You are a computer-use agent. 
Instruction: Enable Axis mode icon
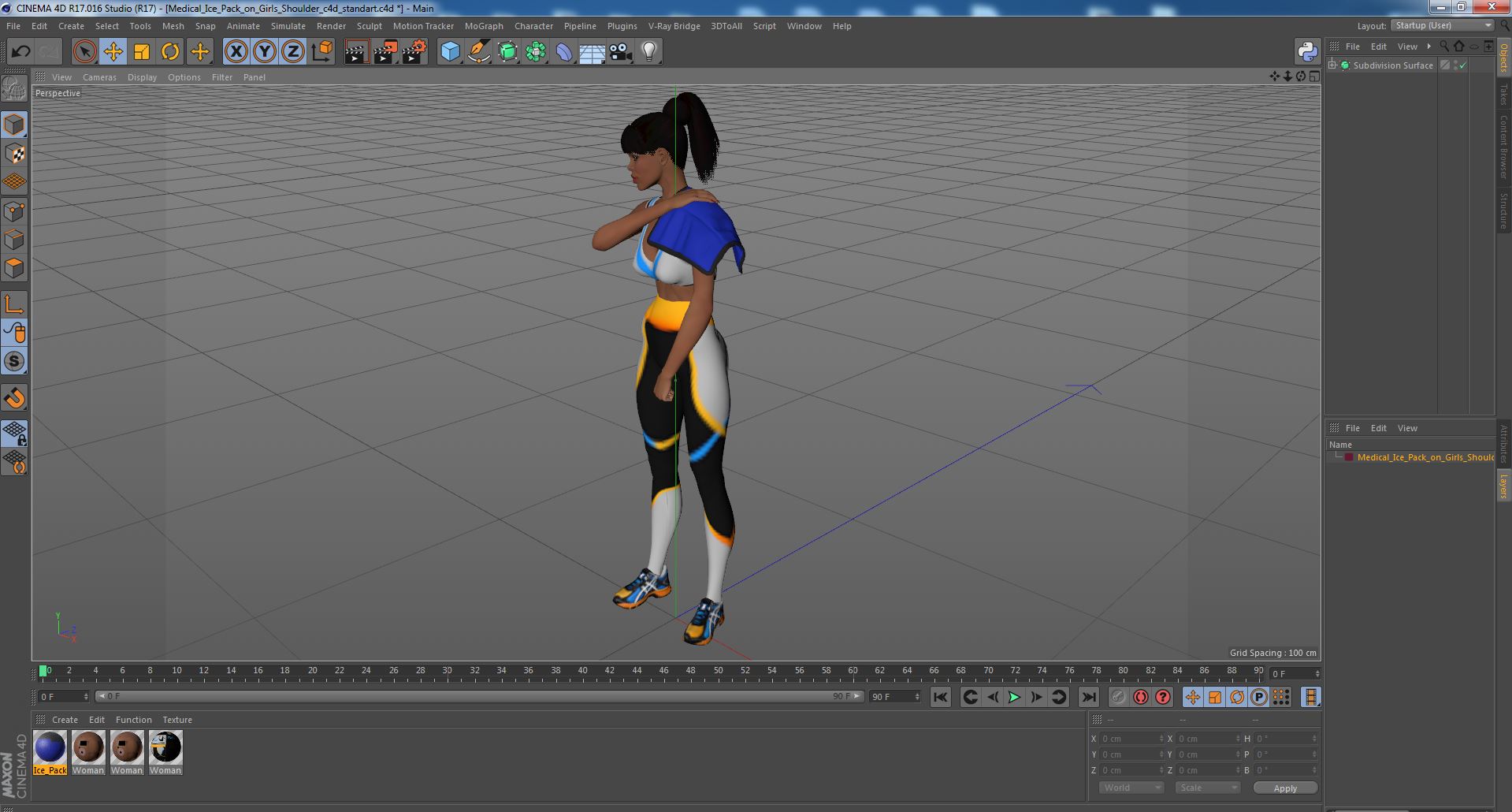pos(14,304)
